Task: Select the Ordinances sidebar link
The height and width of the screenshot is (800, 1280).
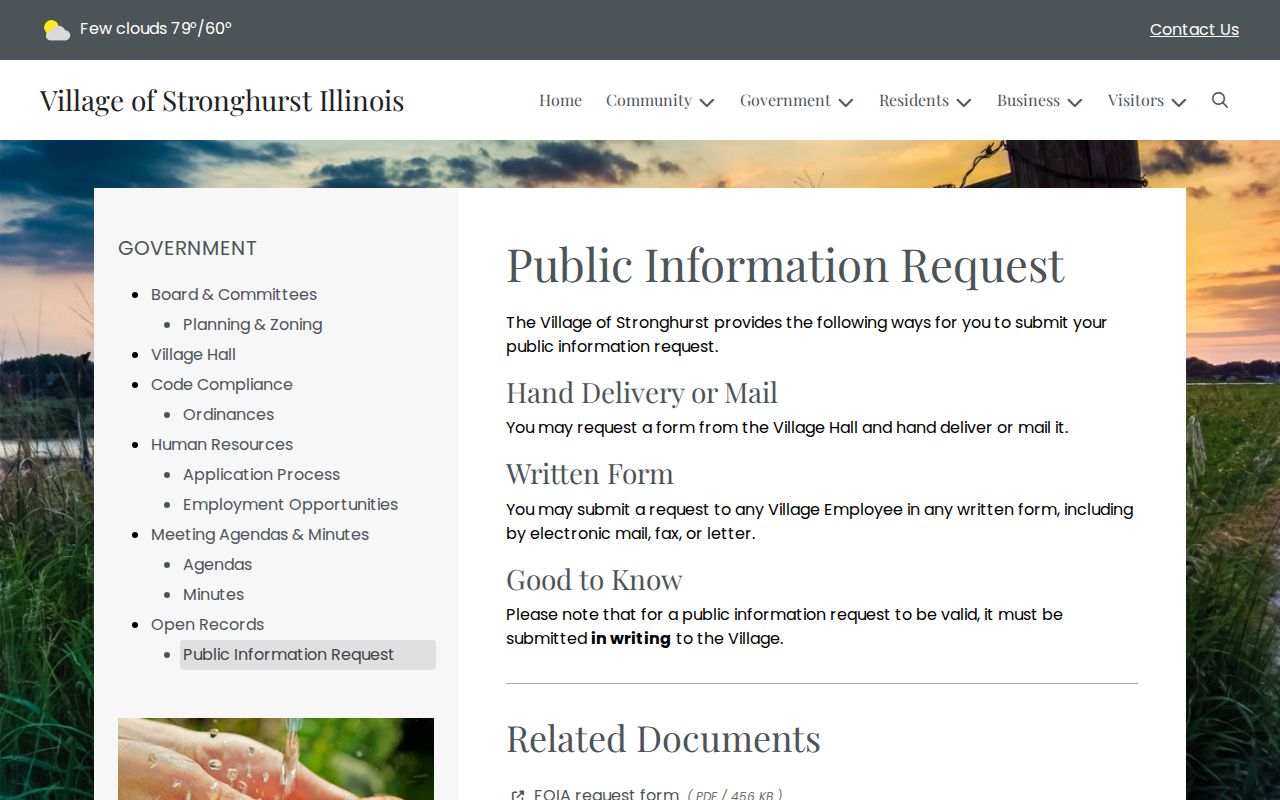Action: pos(228,414)
